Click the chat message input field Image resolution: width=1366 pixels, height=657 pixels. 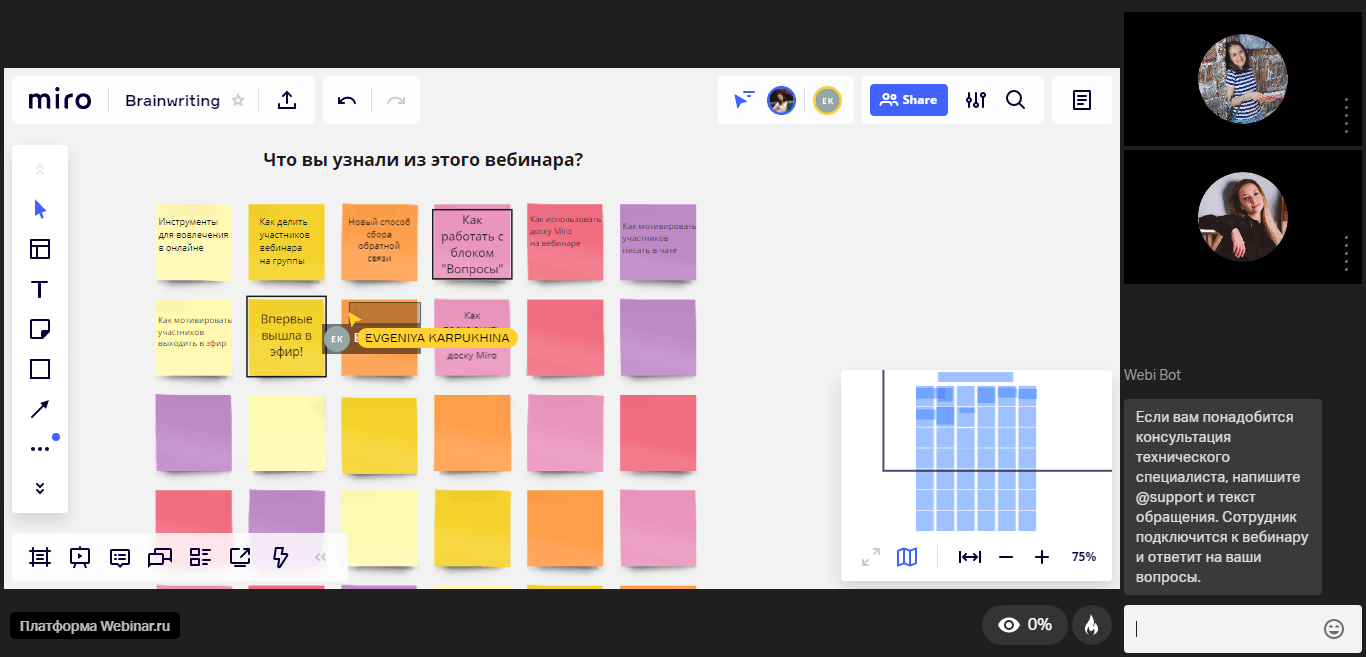[x=1225, y=629]
